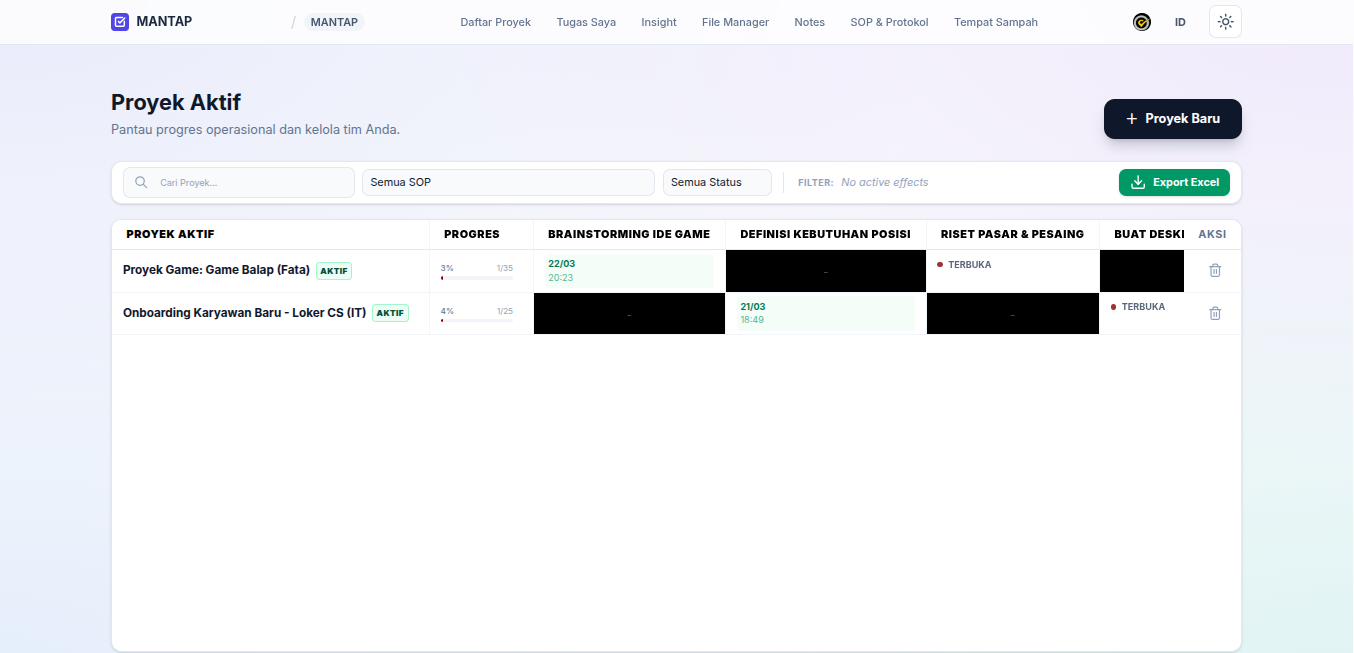1354x653 pixels.
Task: Go to Tugas Saya
Action: click(x=586, y=22)
